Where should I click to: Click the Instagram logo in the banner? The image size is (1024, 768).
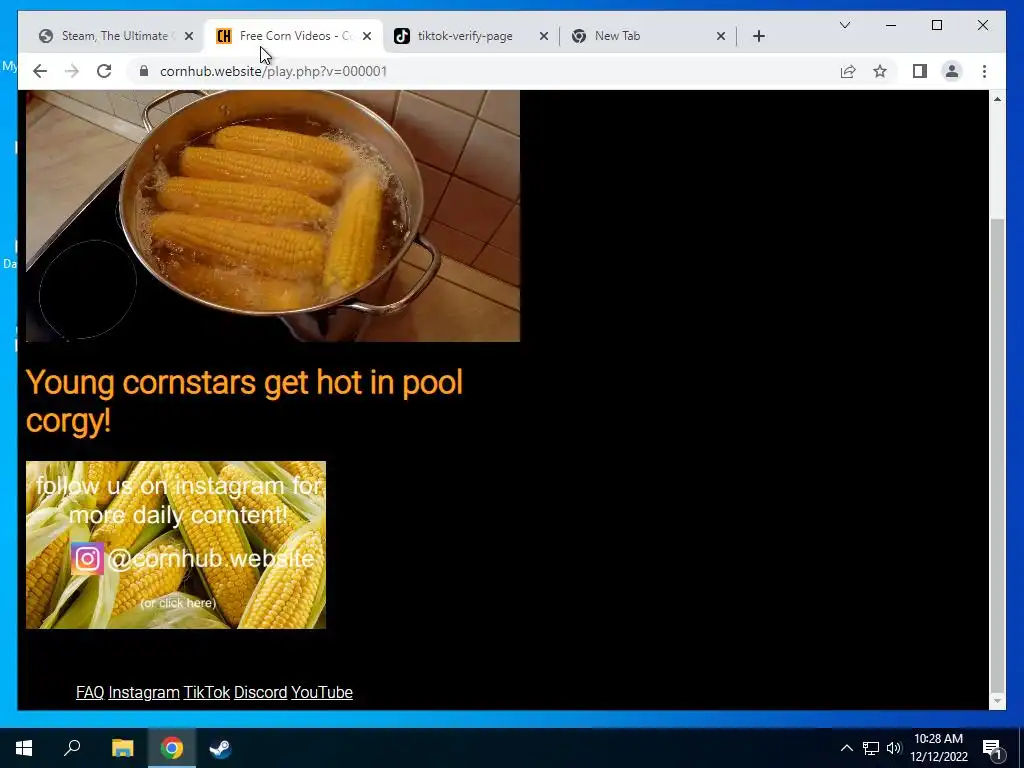(88, 558)
